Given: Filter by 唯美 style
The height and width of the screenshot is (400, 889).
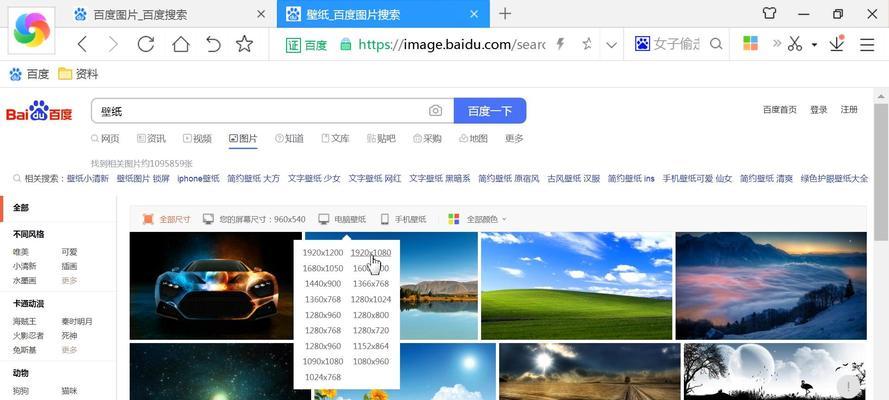Looking at the screenshot, I should pyautogui.click(x=20, y=252).
